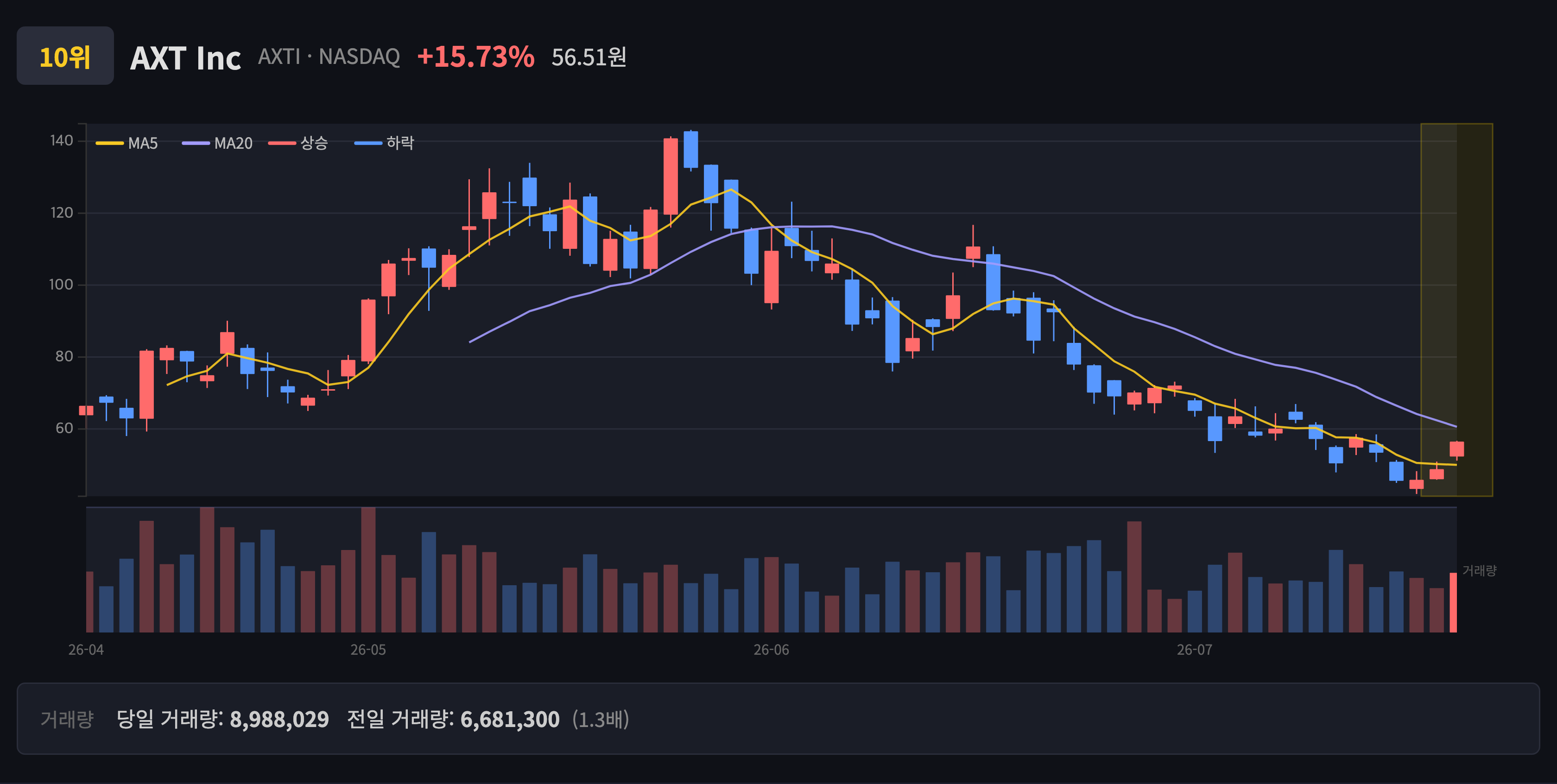This screenshot has width=1557, height=784.
Task: Click the latest bright red volume bar
Action: click(x=1454, y=602)
